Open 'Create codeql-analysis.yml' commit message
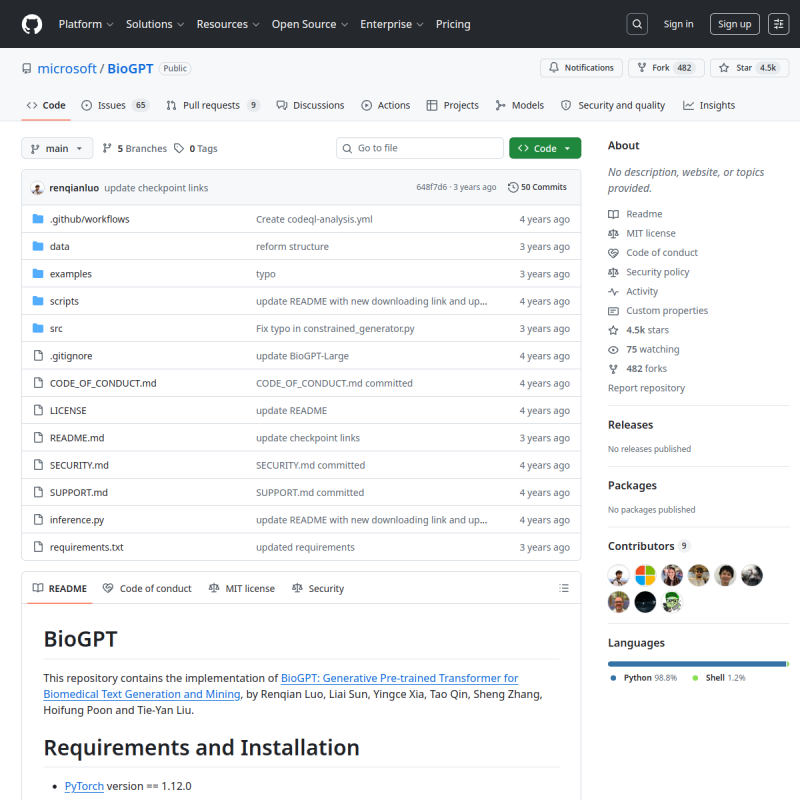The image size is (800, 800). [314, 219]
